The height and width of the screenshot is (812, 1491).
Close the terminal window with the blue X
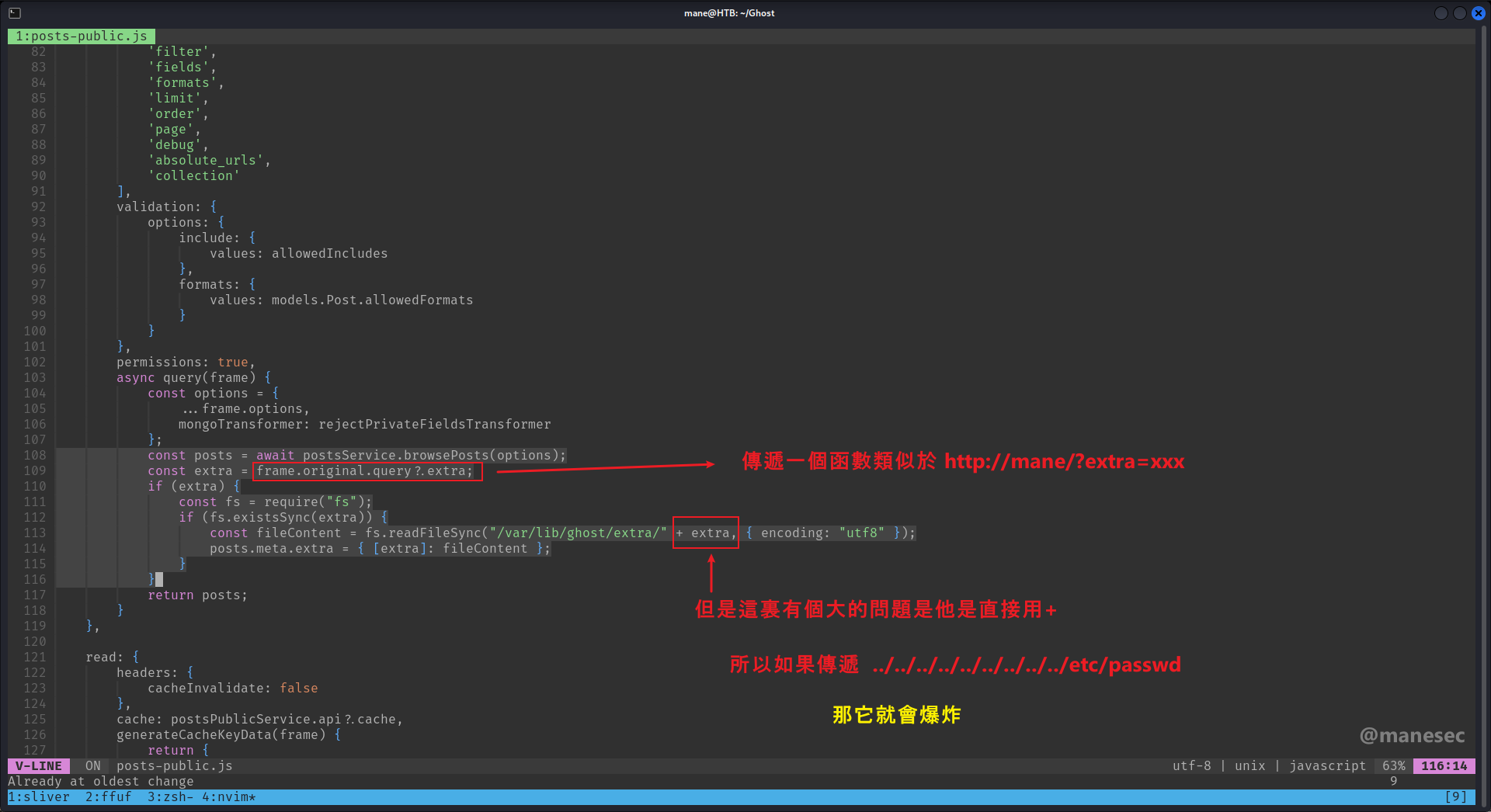[x=1479, y=13]
